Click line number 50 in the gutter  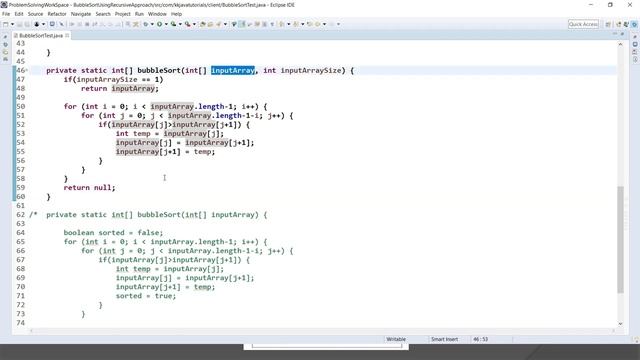tap(20, 106)
